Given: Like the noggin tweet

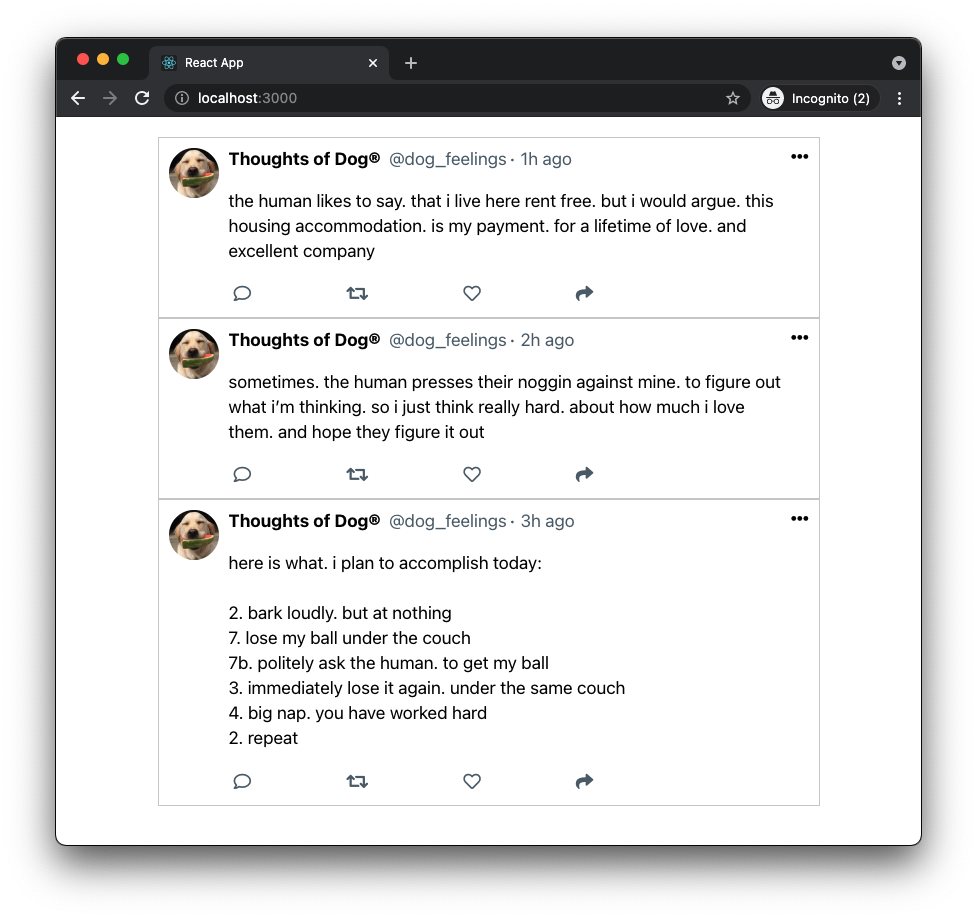Looking at the screenshot, I should [x=472, y=474].
